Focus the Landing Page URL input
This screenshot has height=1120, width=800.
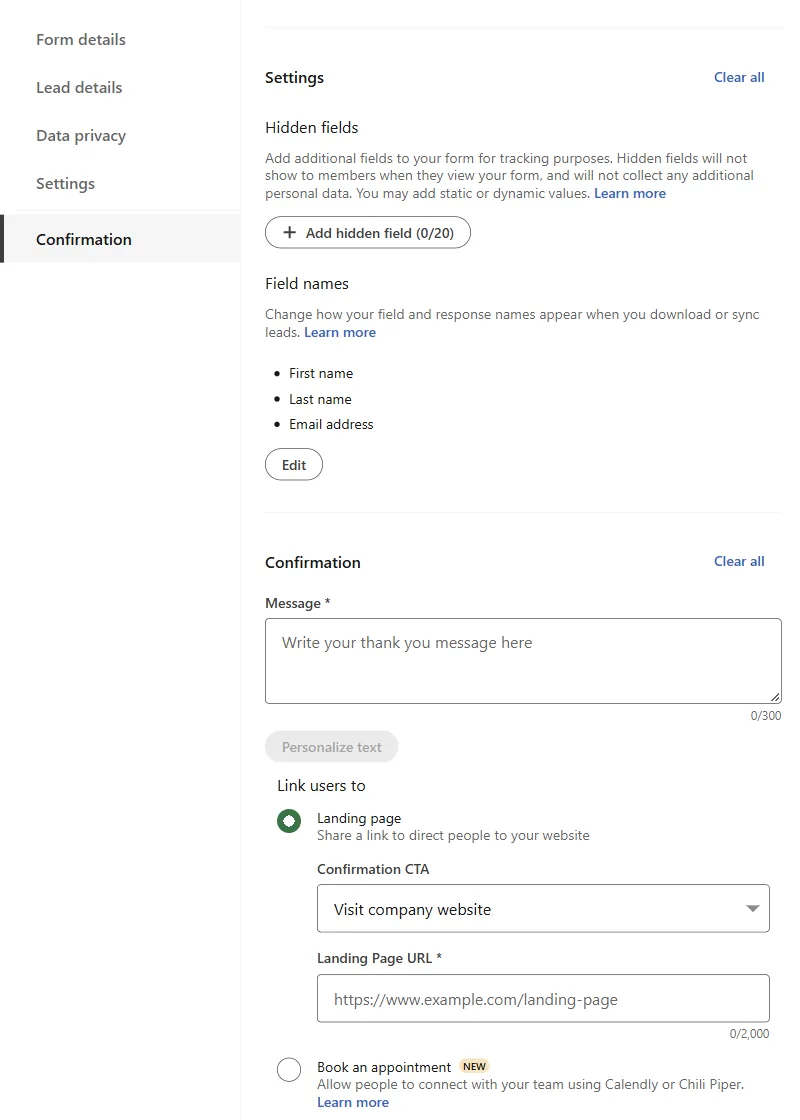click(x=543, y=999)
